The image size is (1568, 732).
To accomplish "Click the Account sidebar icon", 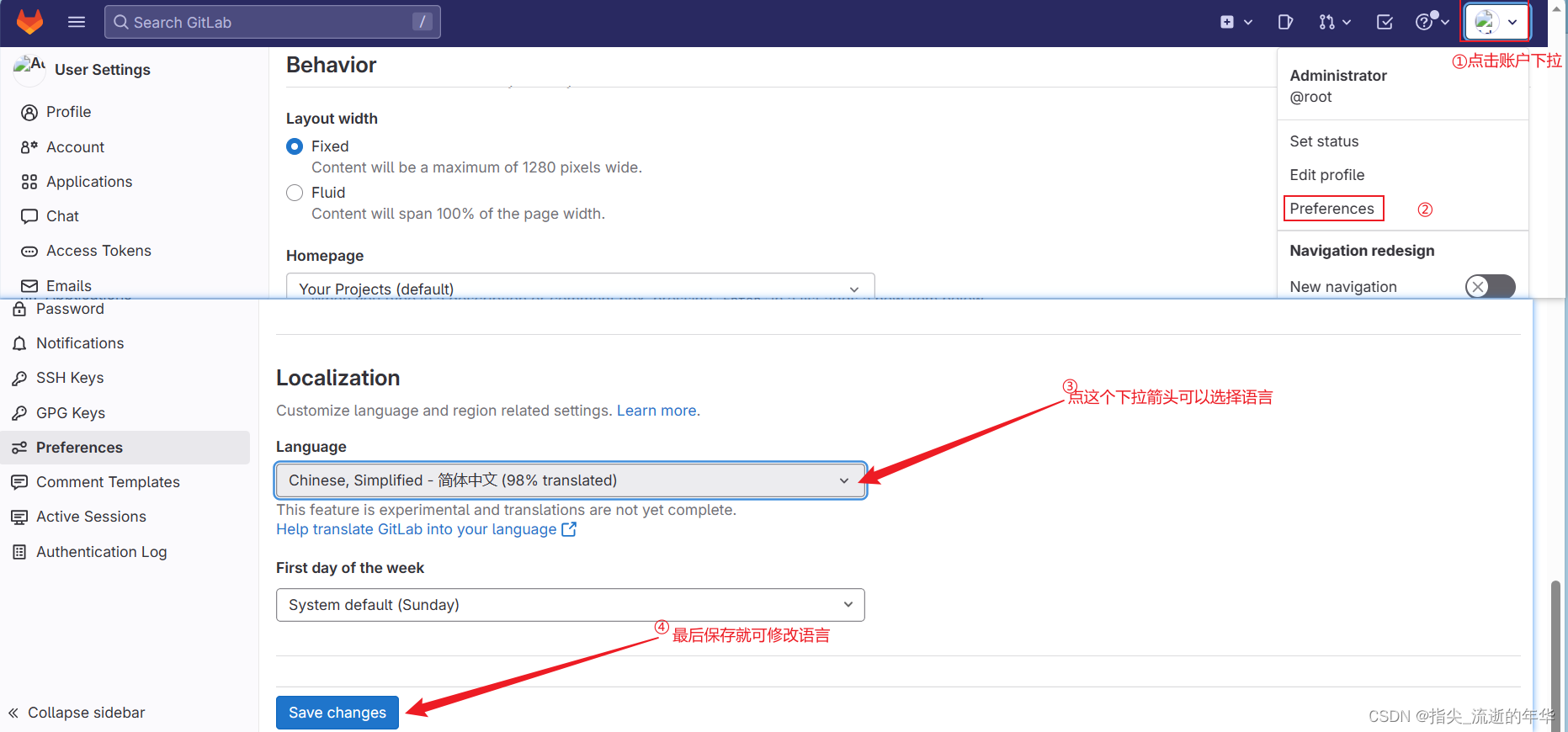I will point(29,147).
